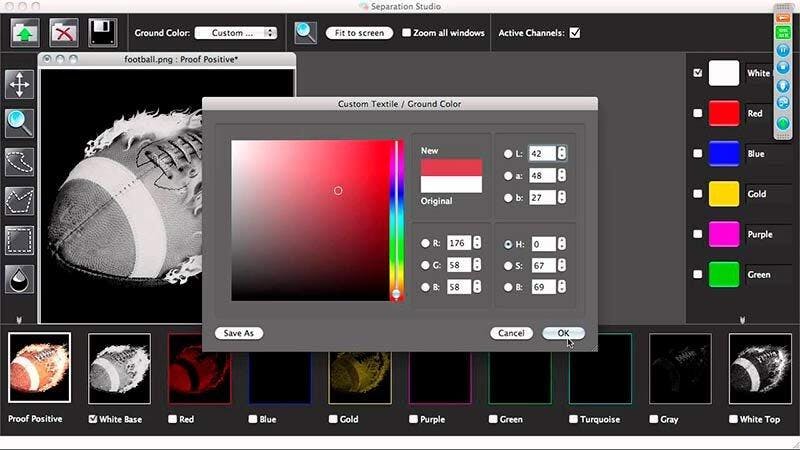The image size is (800, 450).
Task: Select the Proof Positive thumbnail
Action: click(39, 368)
